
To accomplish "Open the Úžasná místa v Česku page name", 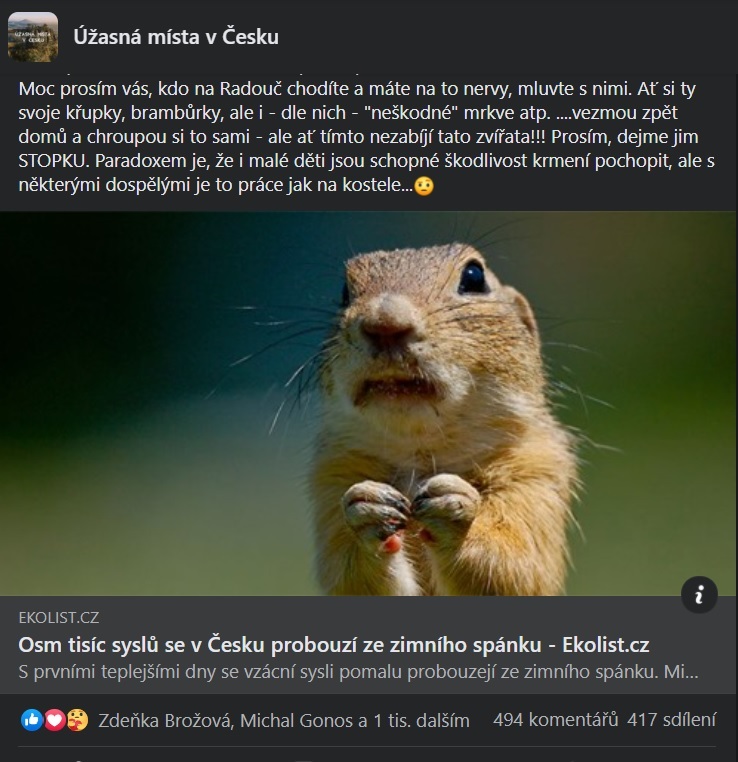I will tap(176, 37).
